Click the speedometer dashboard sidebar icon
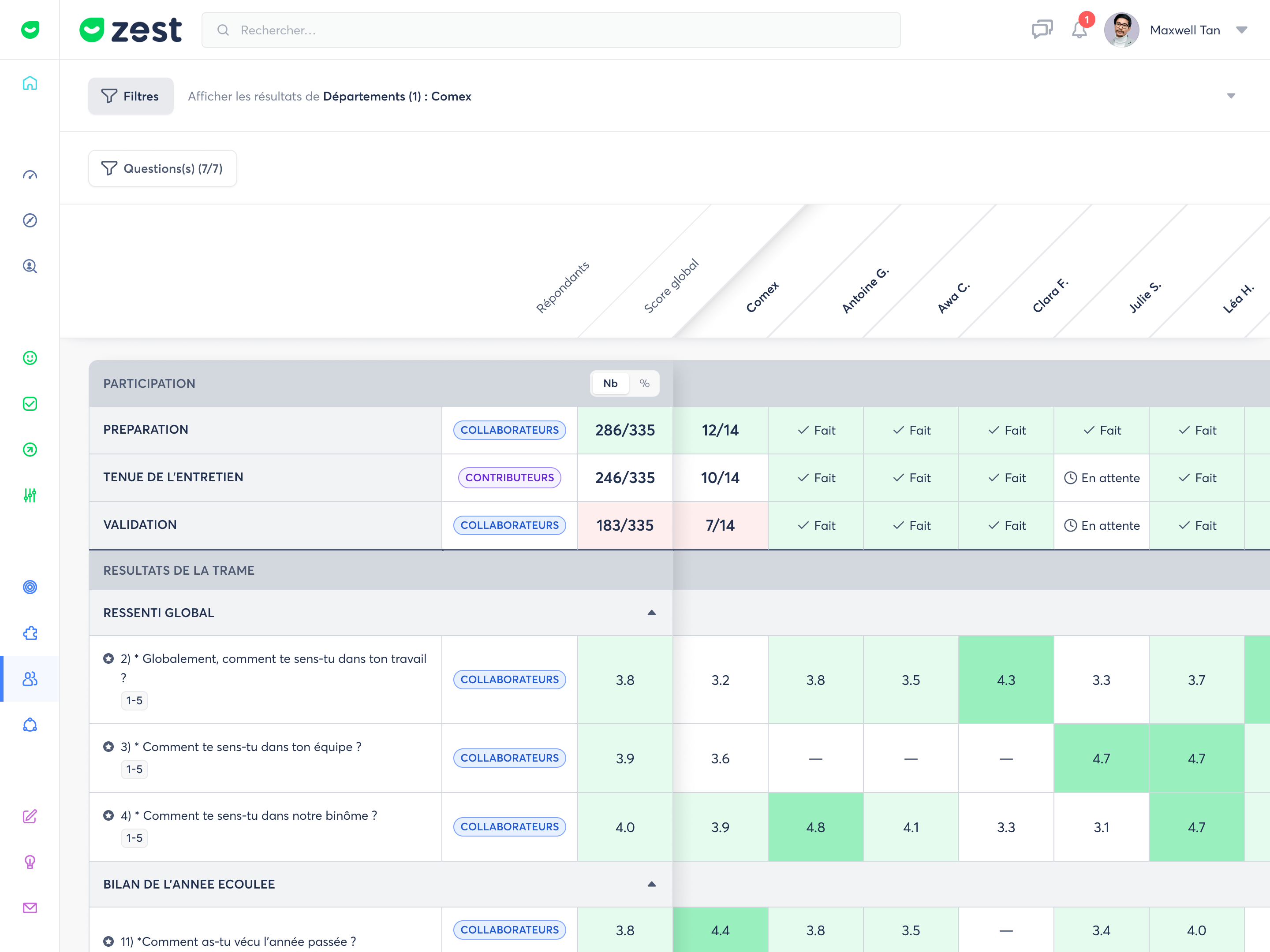Viewport: 1270px width, 952px height. (30, 175)
